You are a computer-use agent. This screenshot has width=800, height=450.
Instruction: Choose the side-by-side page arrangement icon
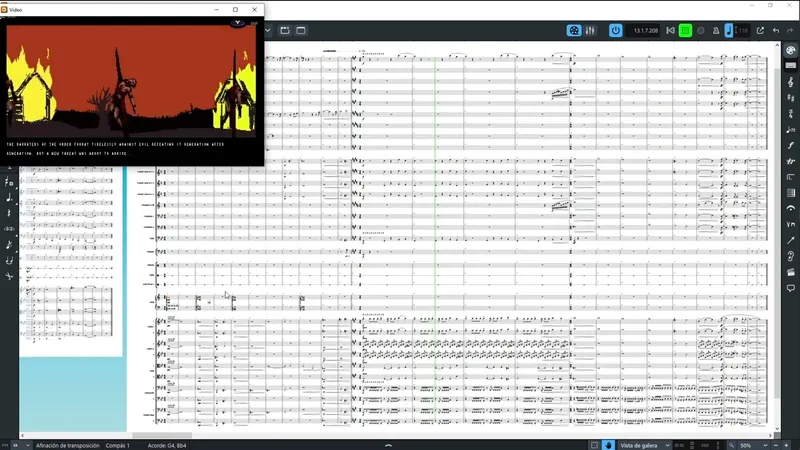[679, 445]
